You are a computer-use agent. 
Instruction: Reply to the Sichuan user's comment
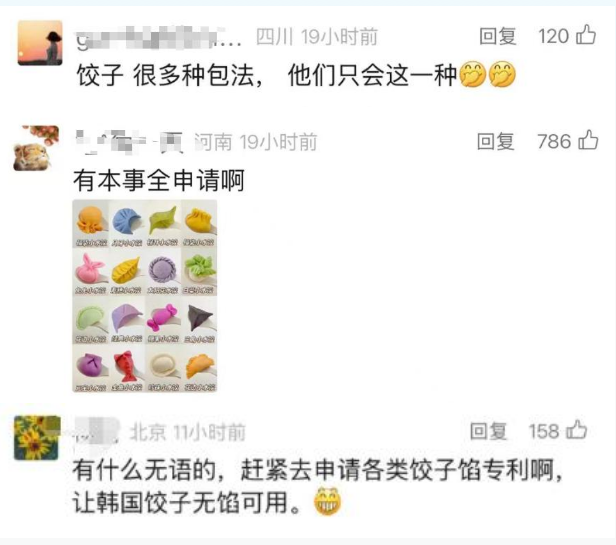(497, 36)
